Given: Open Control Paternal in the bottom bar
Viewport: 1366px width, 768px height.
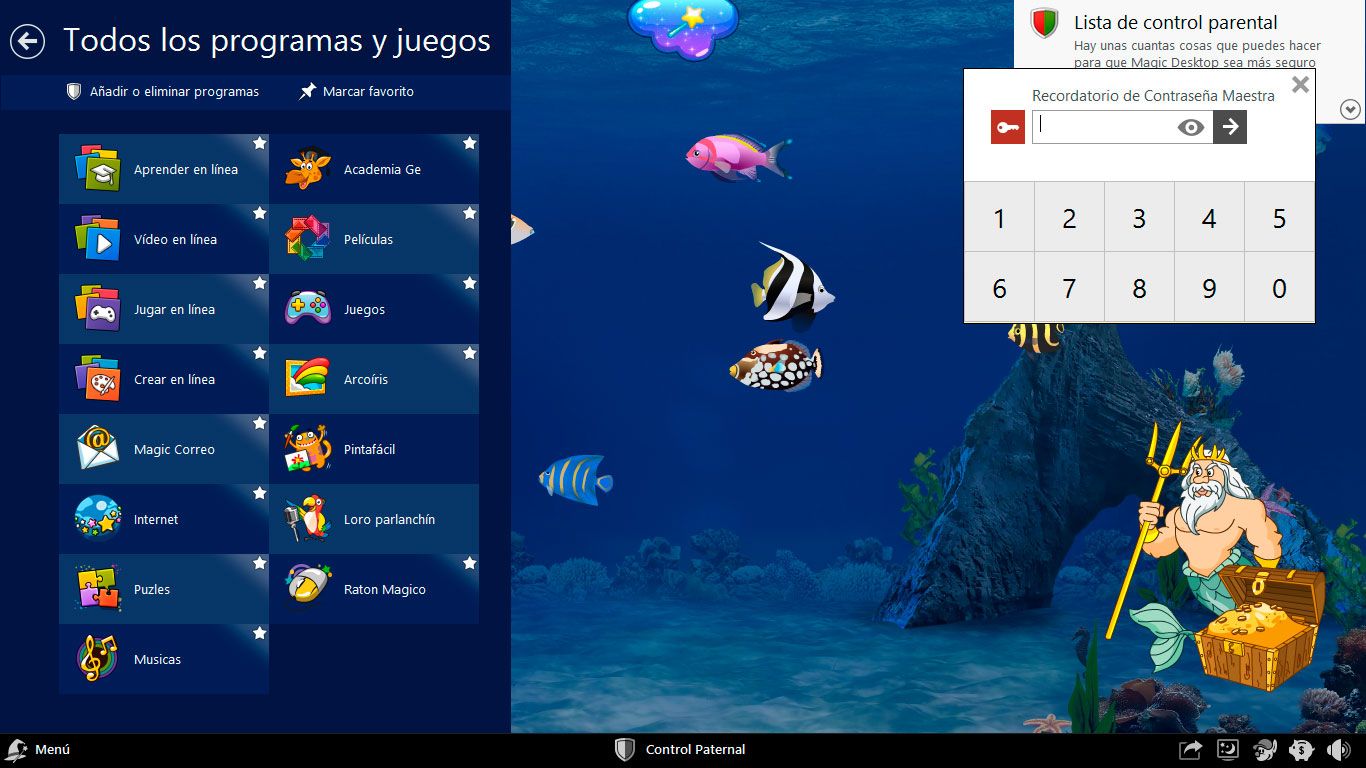Looking at the screenshot, I should coord(682,750).
